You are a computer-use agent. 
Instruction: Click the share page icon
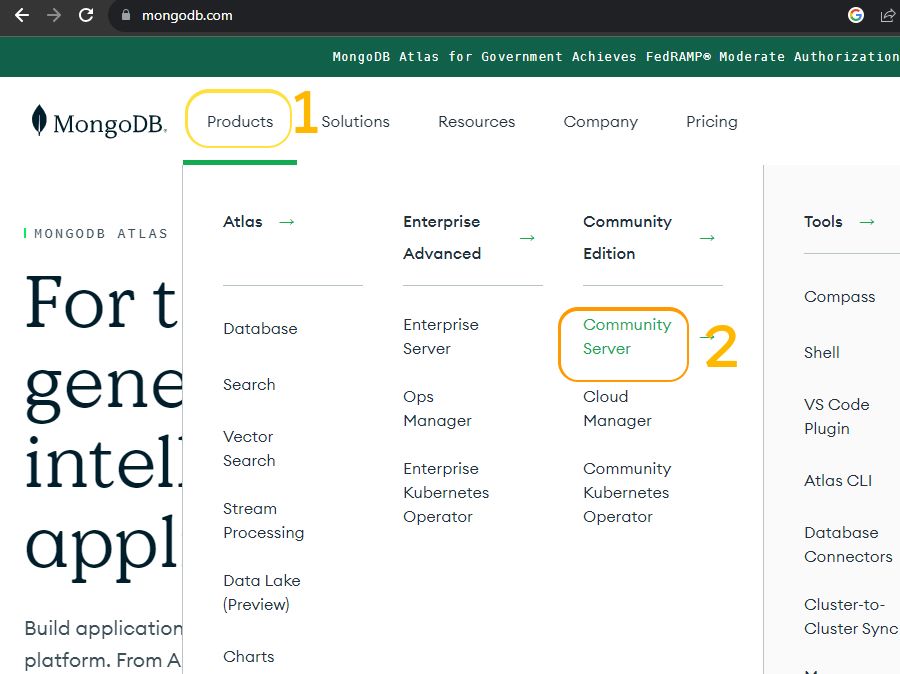click(x=887, y=16)
